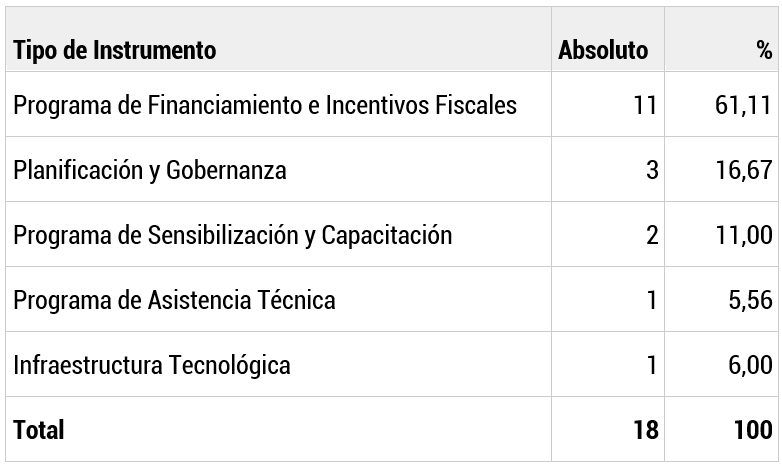782x465 pixels.
Task: Click the 6,00 percentage cell
Action: (x=749, y=365)
